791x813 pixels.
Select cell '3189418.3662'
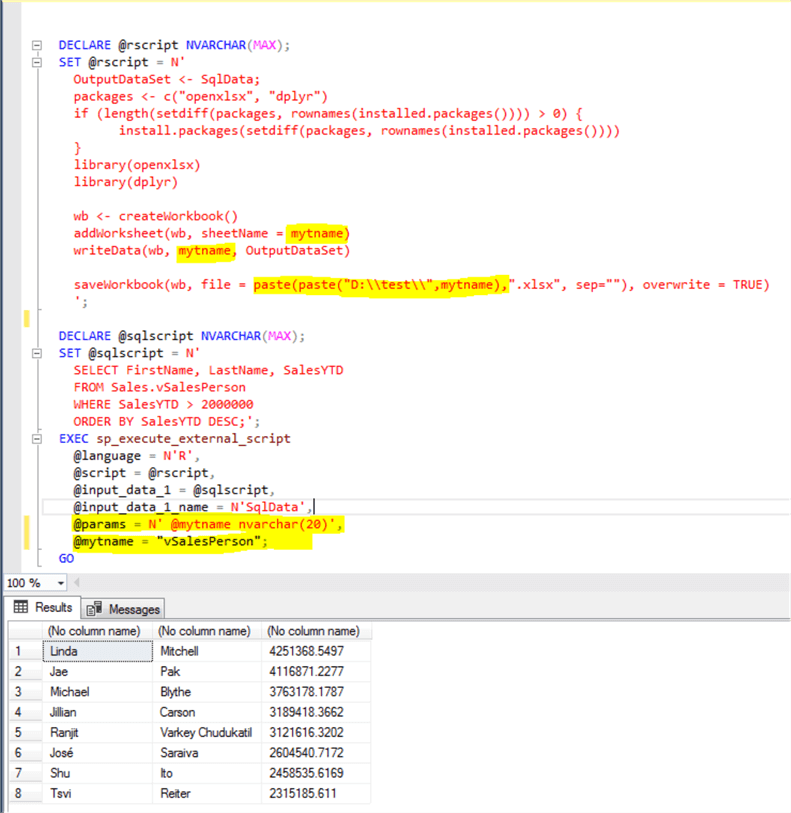pyautogui.click(x=316, y=712)
